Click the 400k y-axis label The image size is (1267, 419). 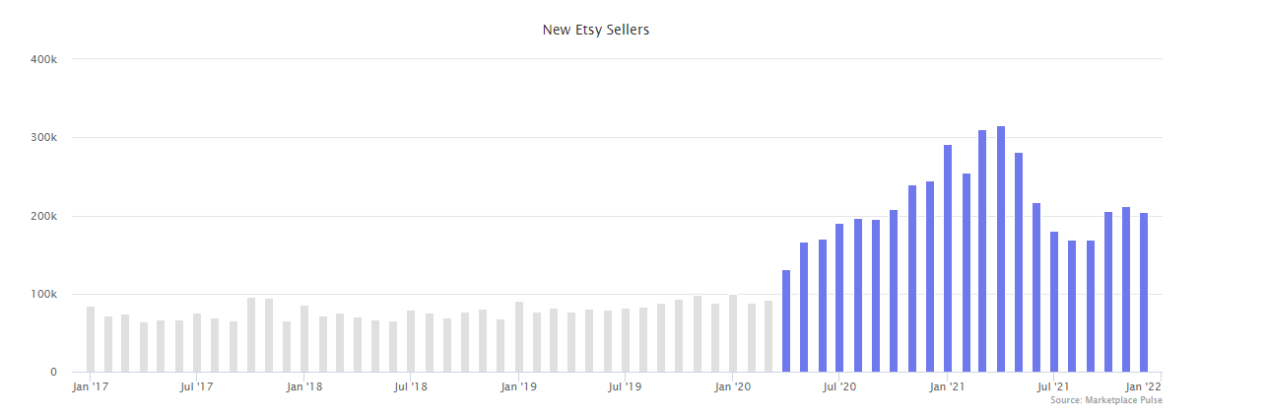point(44,59)
